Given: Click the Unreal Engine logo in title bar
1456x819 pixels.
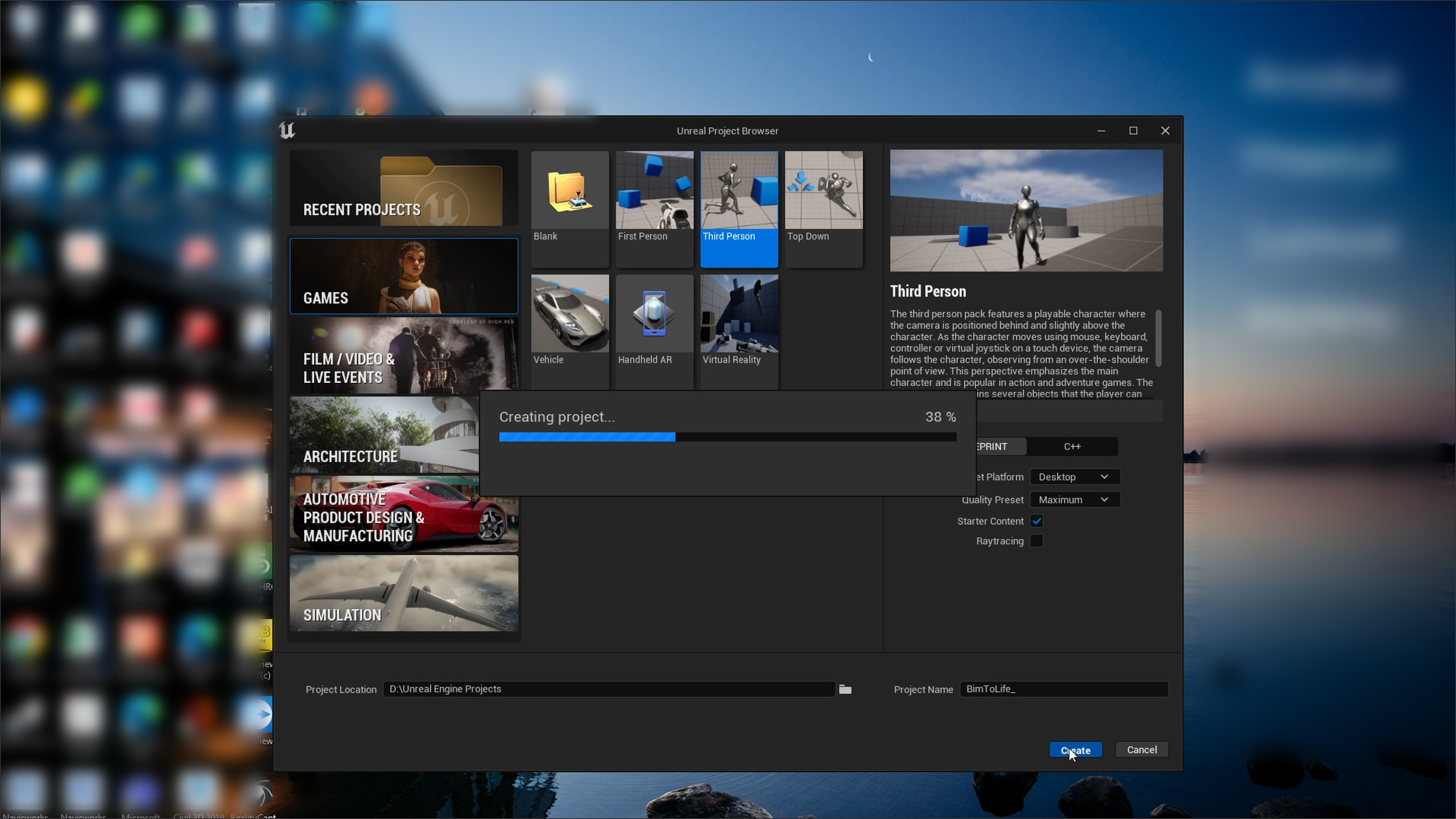Looking at the screenshot, I should [287, 130].
